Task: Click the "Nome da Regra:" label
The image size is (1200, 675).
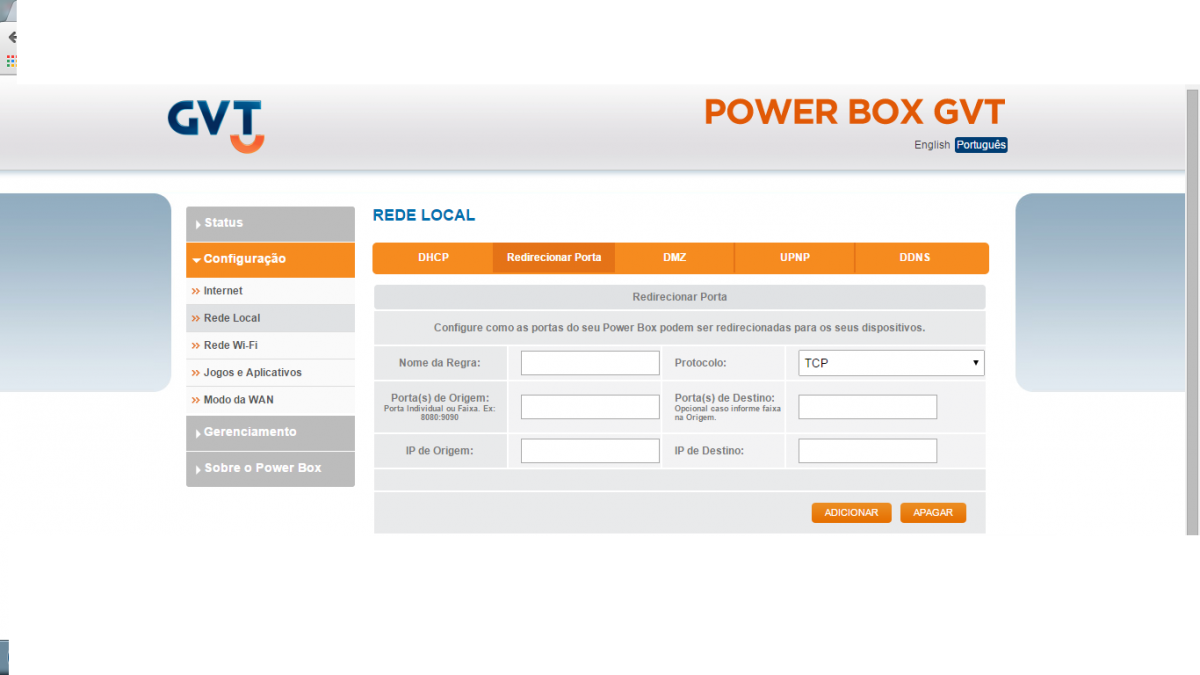Action: (x=440, y=363)
